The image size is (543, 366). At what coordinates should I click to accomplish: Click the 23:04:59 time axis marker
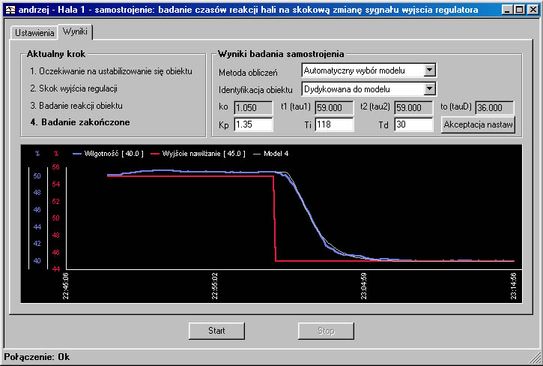[x=364, y=286]
